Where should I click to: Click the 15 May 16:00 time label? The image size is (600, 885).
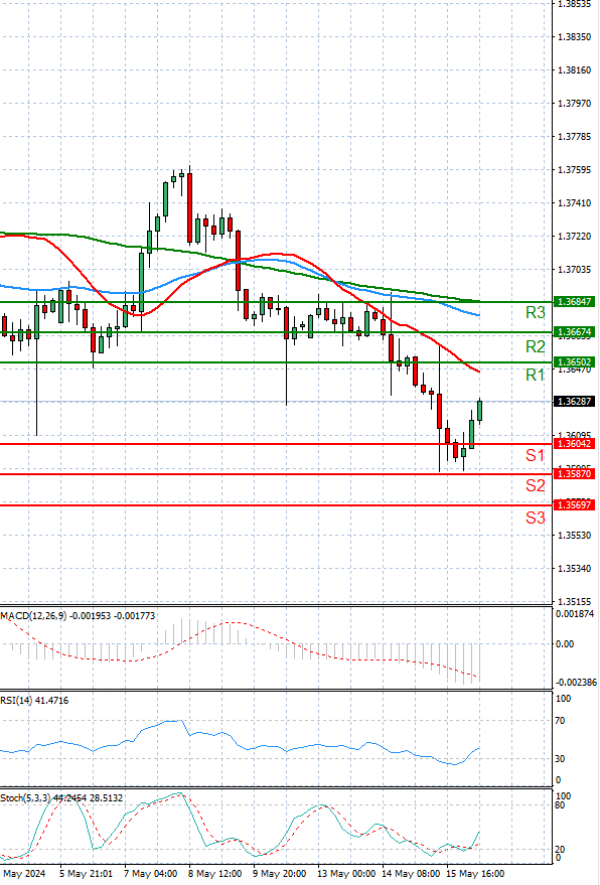point(474,874)
